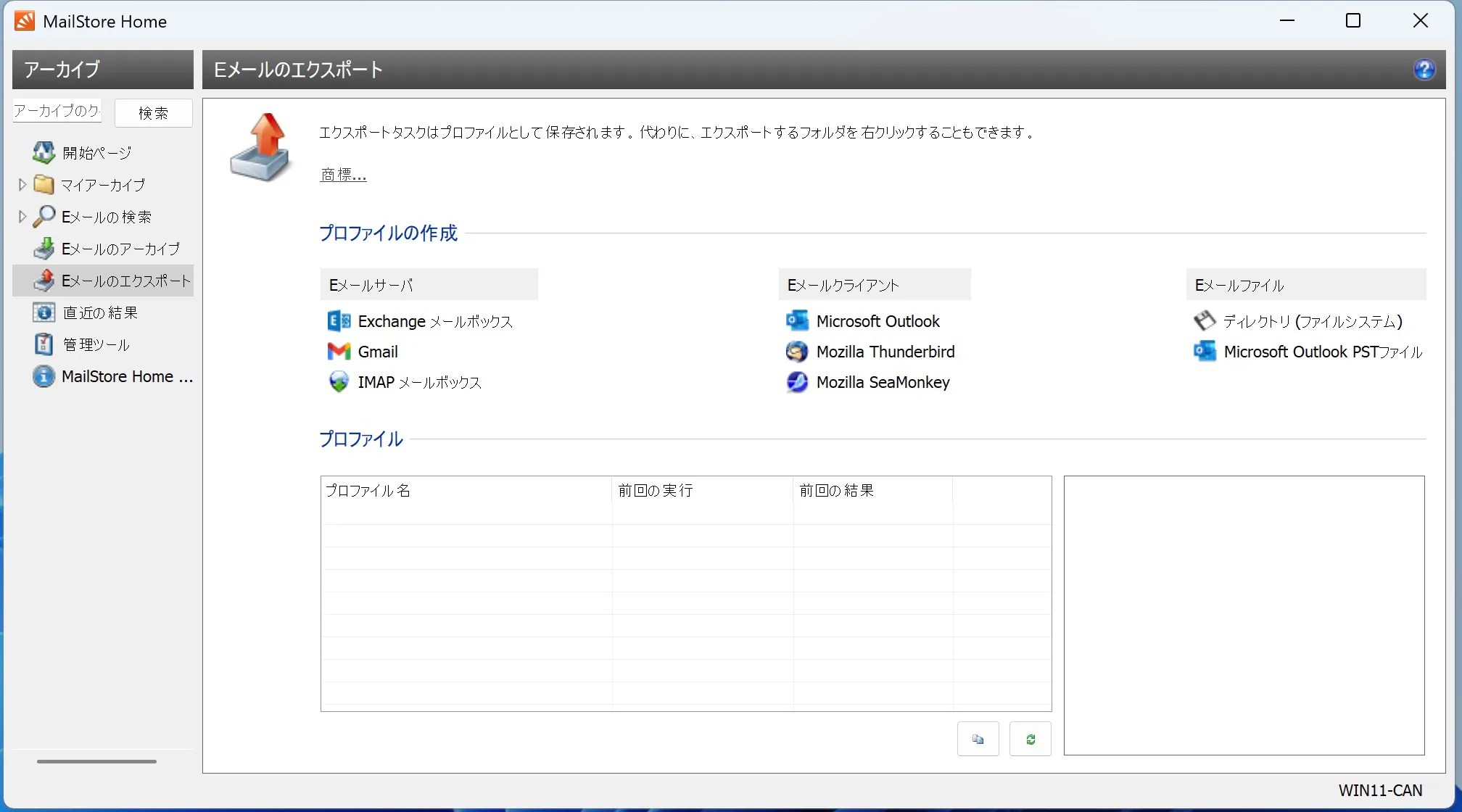1462x812 pixels.
Task: Choose Microsoft Outlook client icon
Action: (797, 321)
